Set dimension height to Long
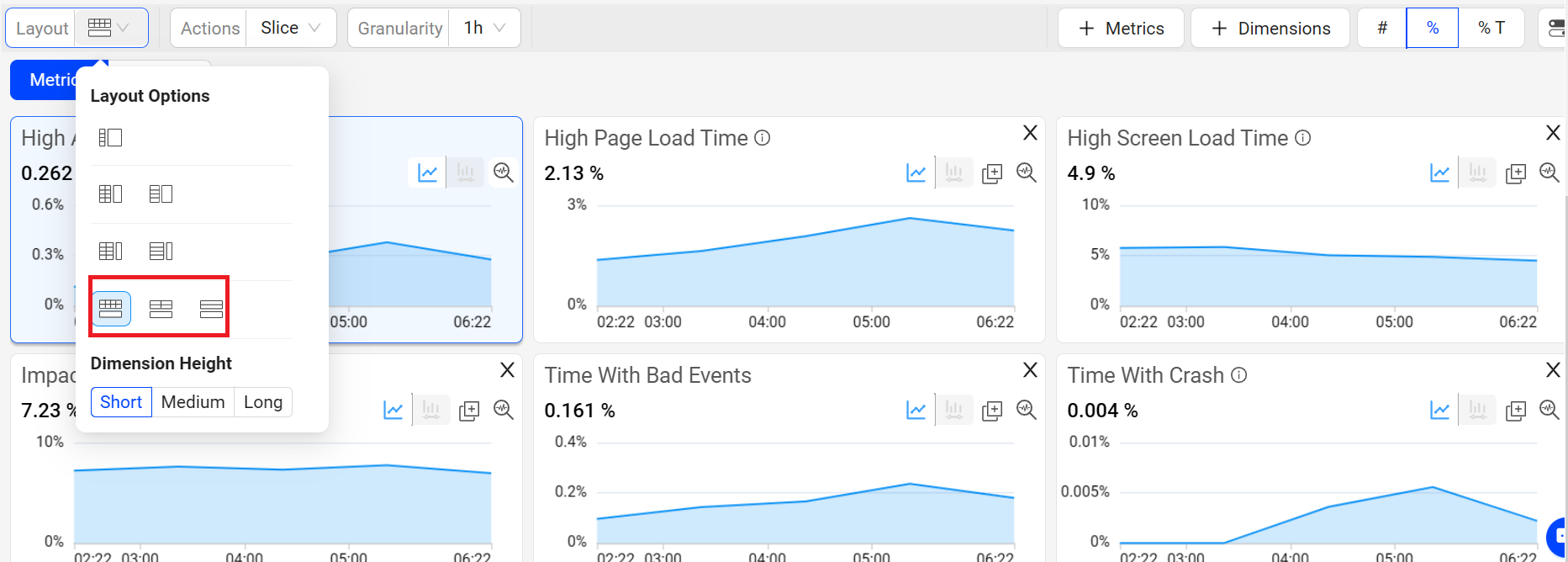The height and width of the screenshot is (562, 1568). [x=262, y=402]
